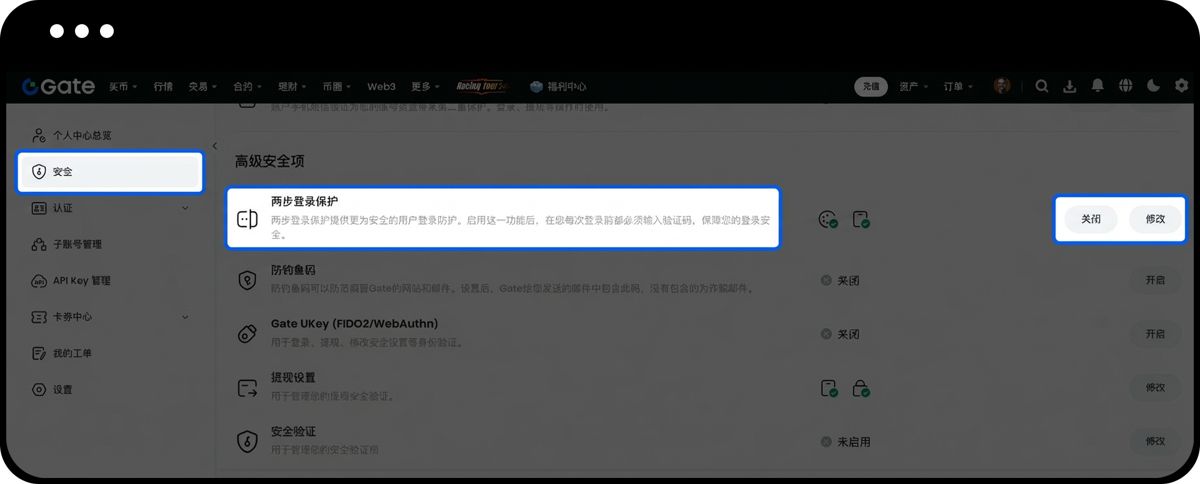This screenshot has width=1200, height=484.
Task: Click the 未启用 status in 安全验证 row
Action: point(853,441)
